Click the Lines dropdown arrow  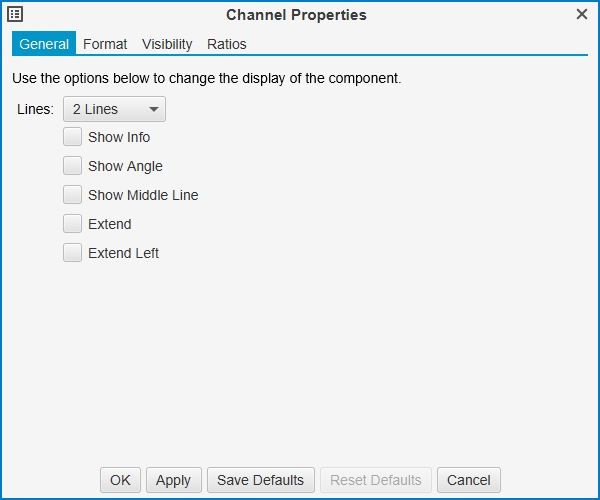tap(154, 109)
